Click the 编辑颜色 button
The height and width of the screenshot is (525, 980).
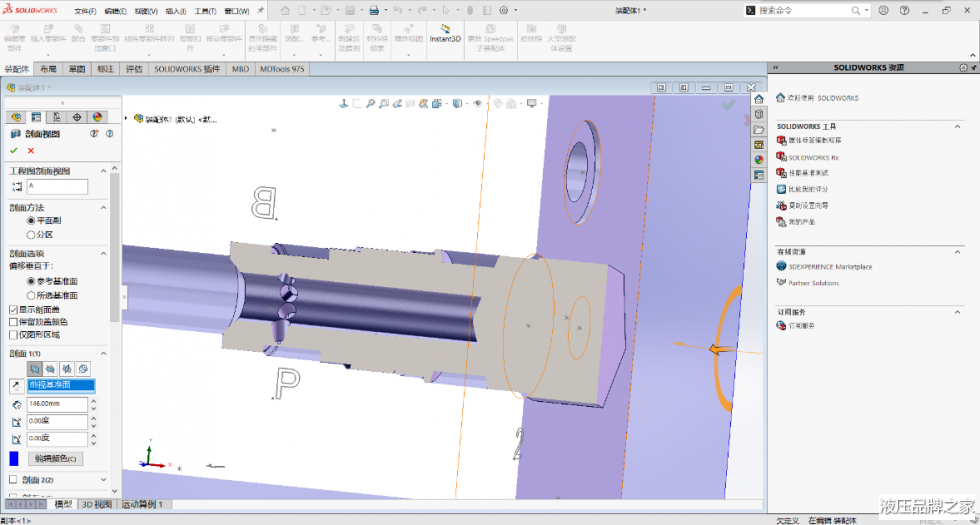58,458
